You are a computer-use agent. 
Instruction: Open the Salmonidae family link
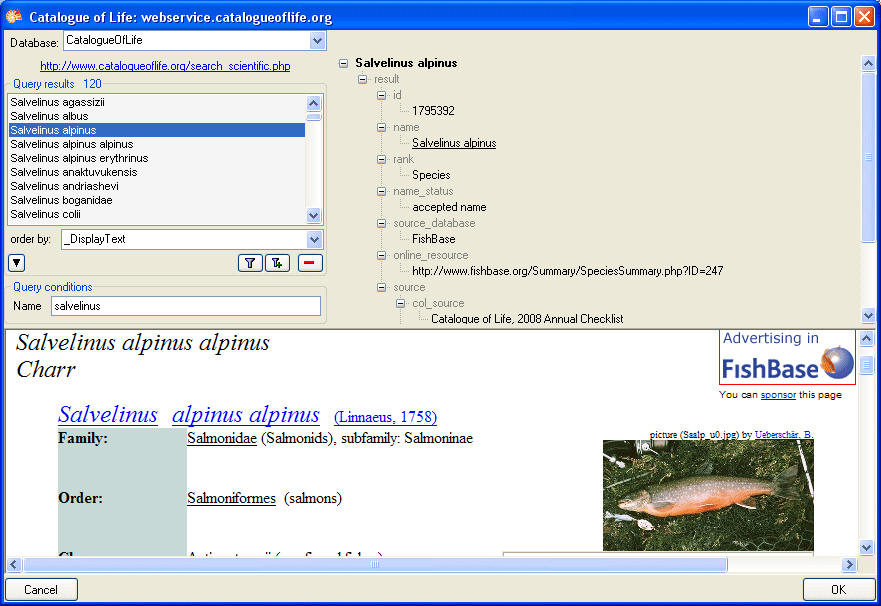pyautogui.click(x=222, y=438)
